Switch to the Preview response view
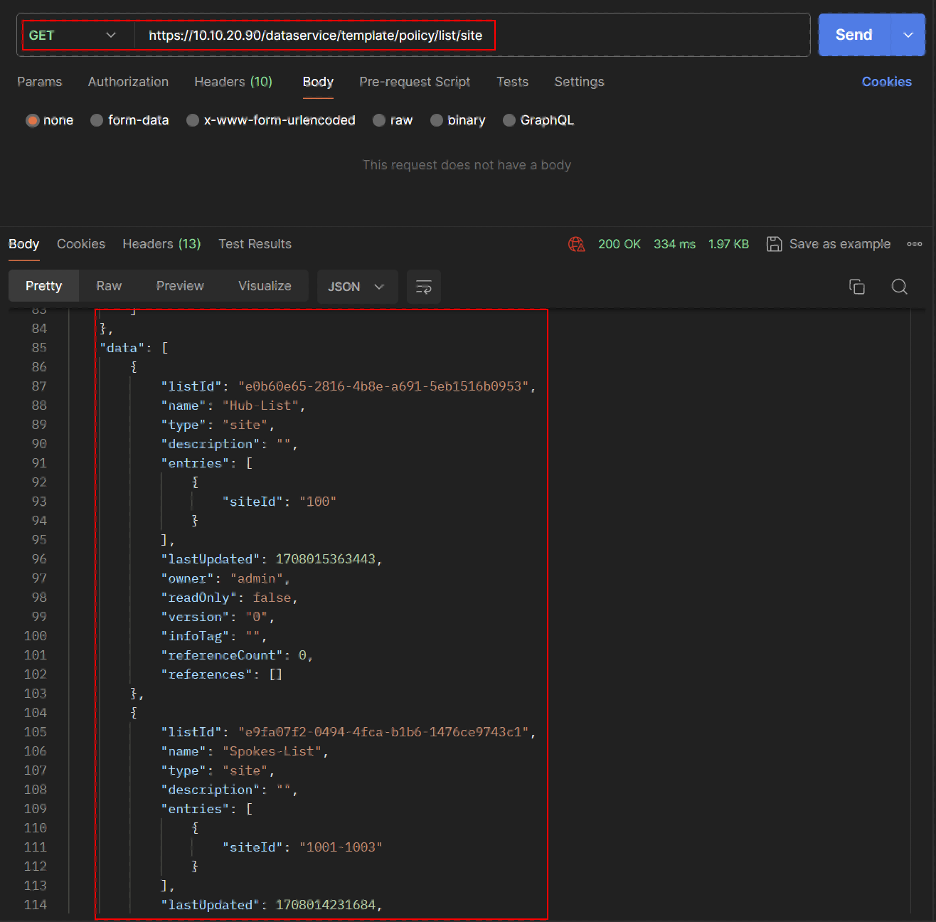 (x=180, y=286)
